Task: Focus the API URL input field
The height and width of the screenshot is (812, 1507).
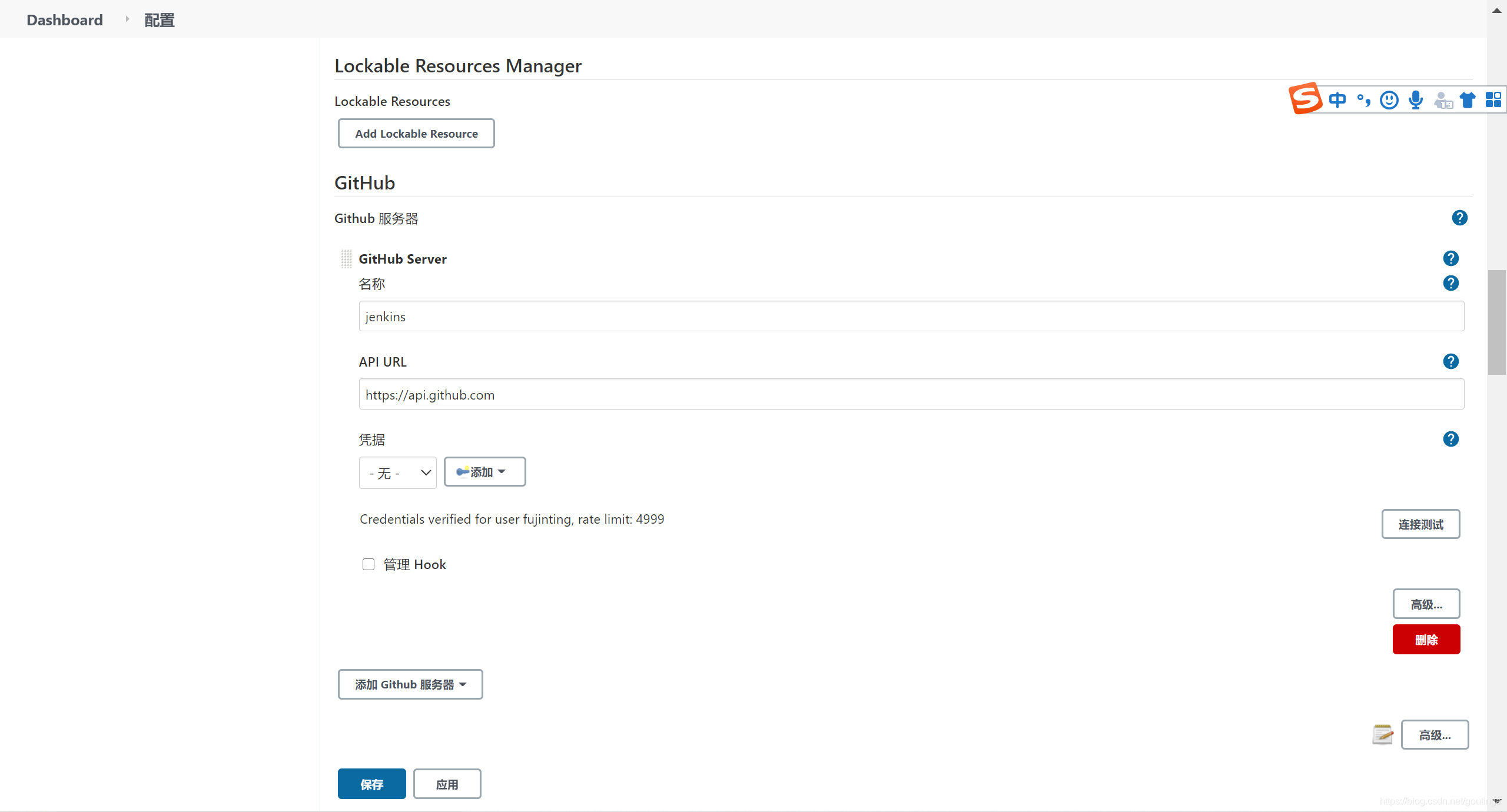Action: coord(911,394)
